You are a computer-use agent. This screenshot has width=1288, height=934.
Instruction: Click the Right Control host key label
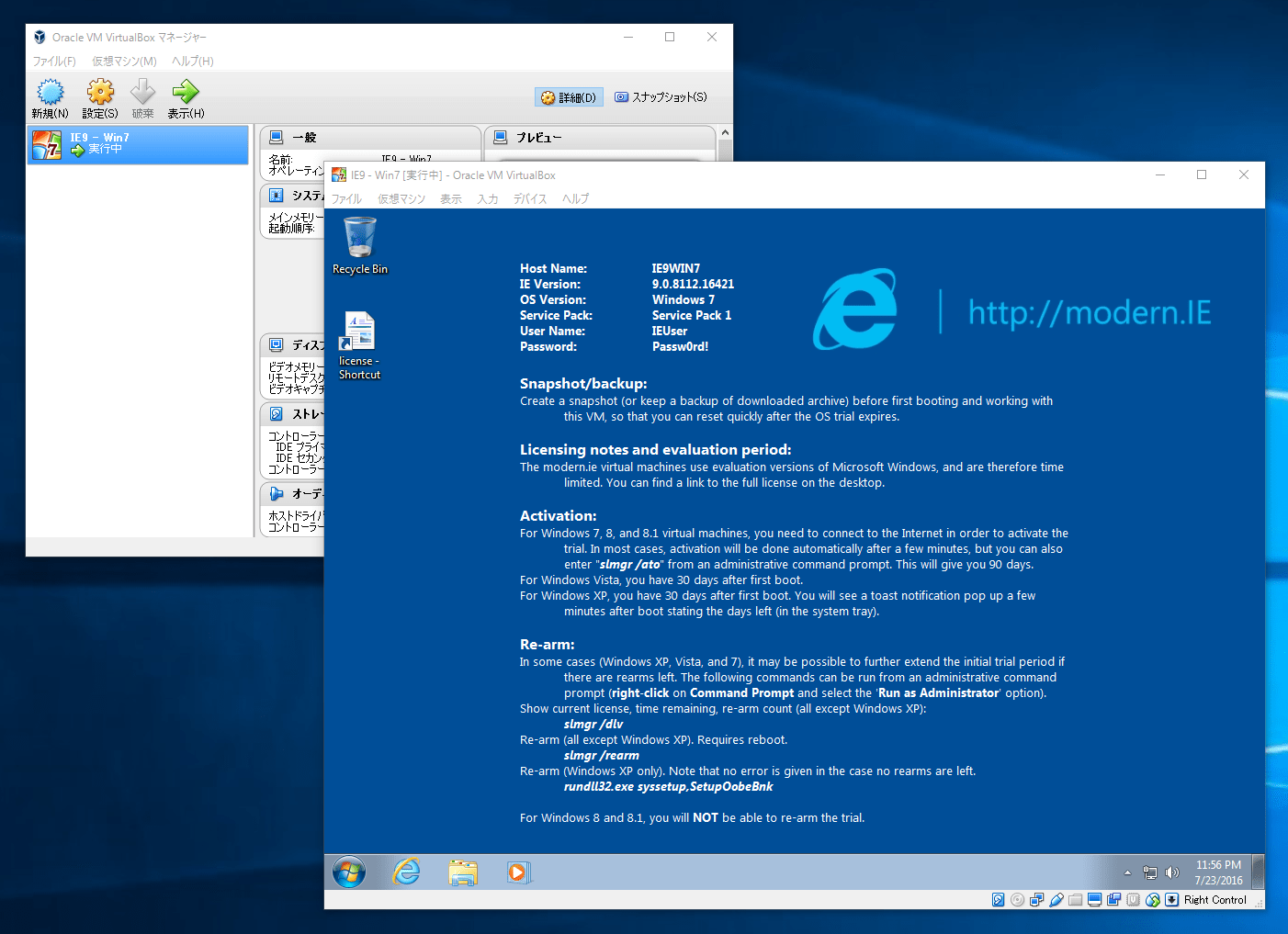click(x=1215, y=900)
